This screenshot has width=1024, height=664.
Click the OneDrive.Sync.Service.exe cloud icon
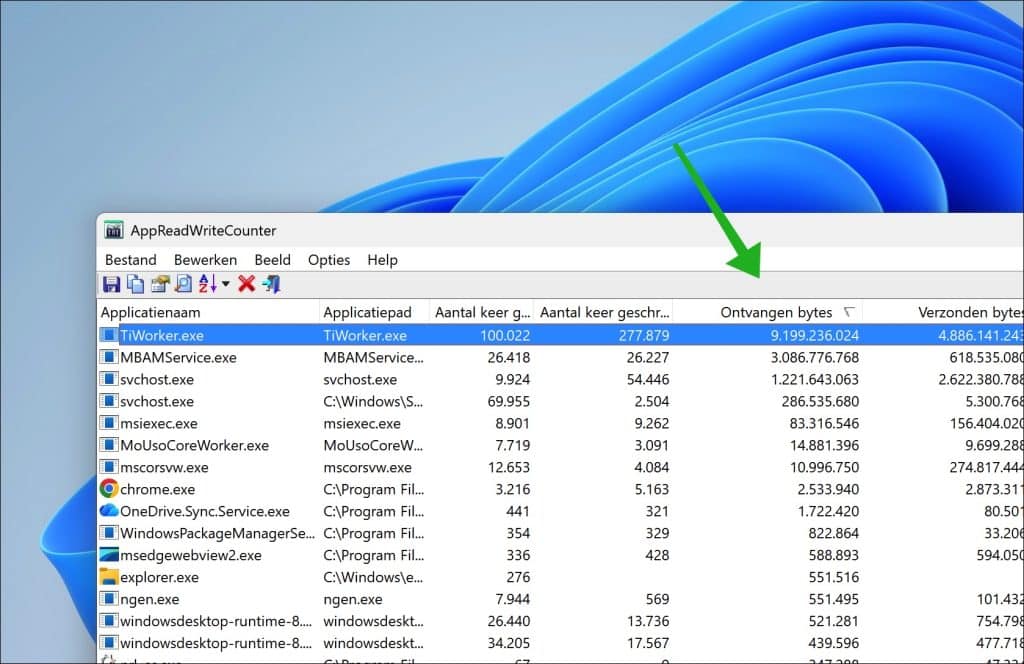tap(109, 510)
